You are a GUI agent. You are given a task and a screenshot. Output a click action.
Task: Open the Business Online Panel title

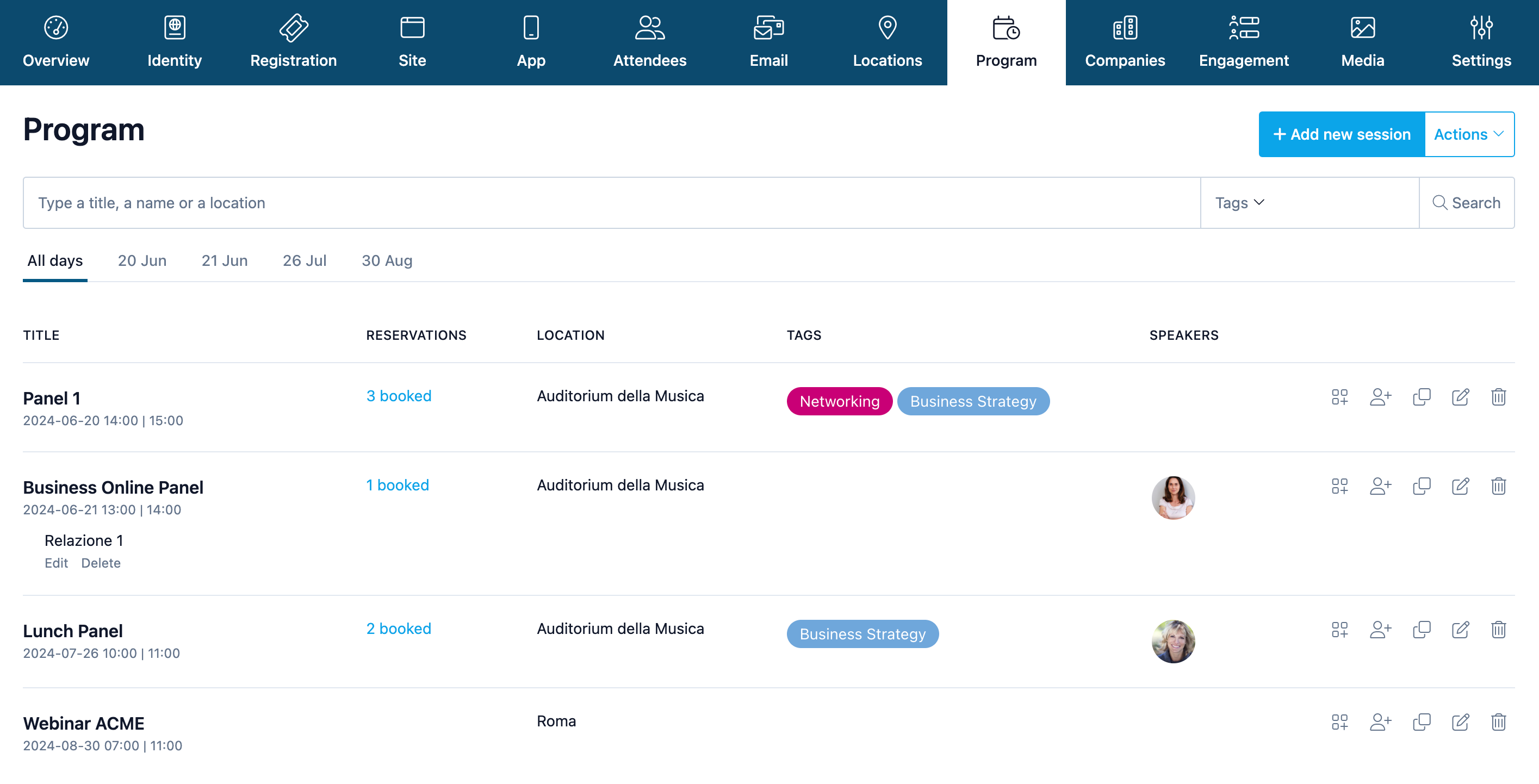[113, 487]
